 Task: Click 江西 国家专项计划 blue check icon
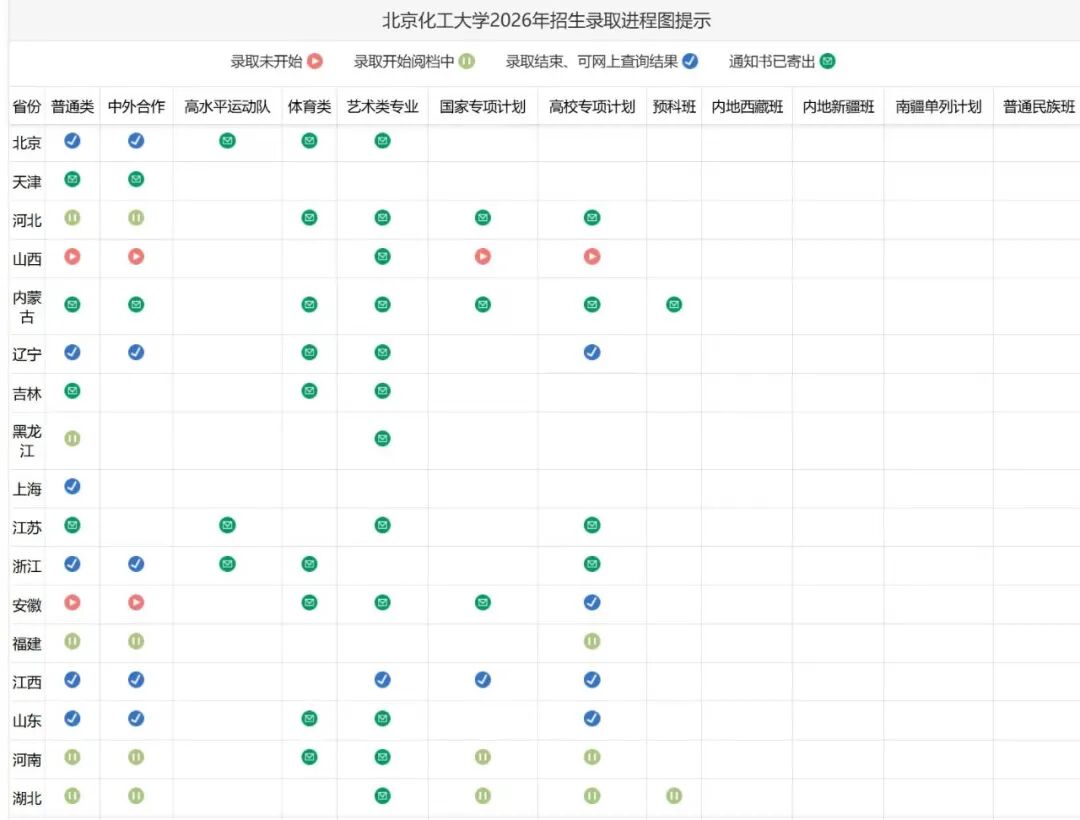(x=483, y=680)
